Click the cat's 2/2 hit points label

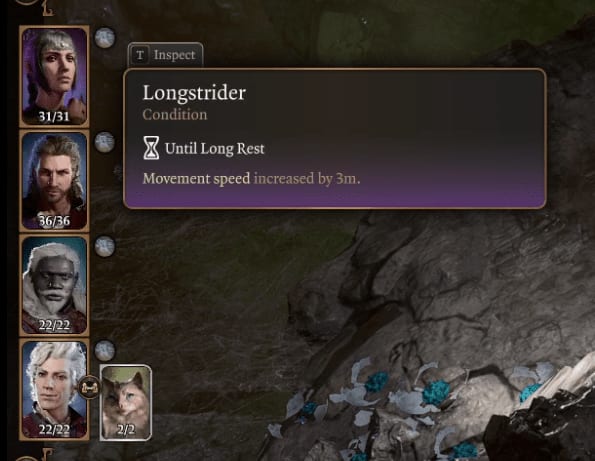pos(125,430)
